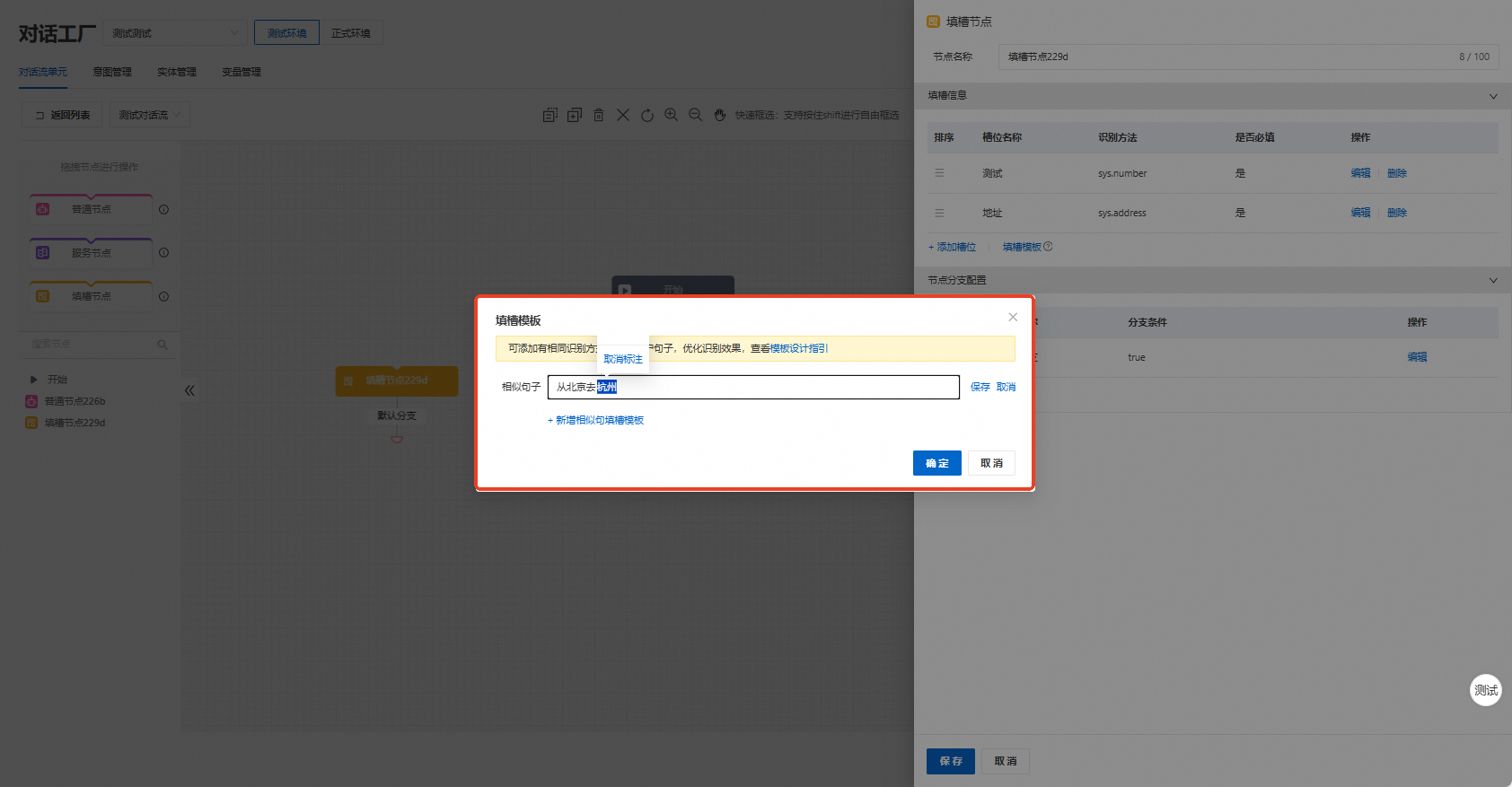The image size is (1512, 787).
Task: Click 确定 in the template dialog
Action: [936, 463]
